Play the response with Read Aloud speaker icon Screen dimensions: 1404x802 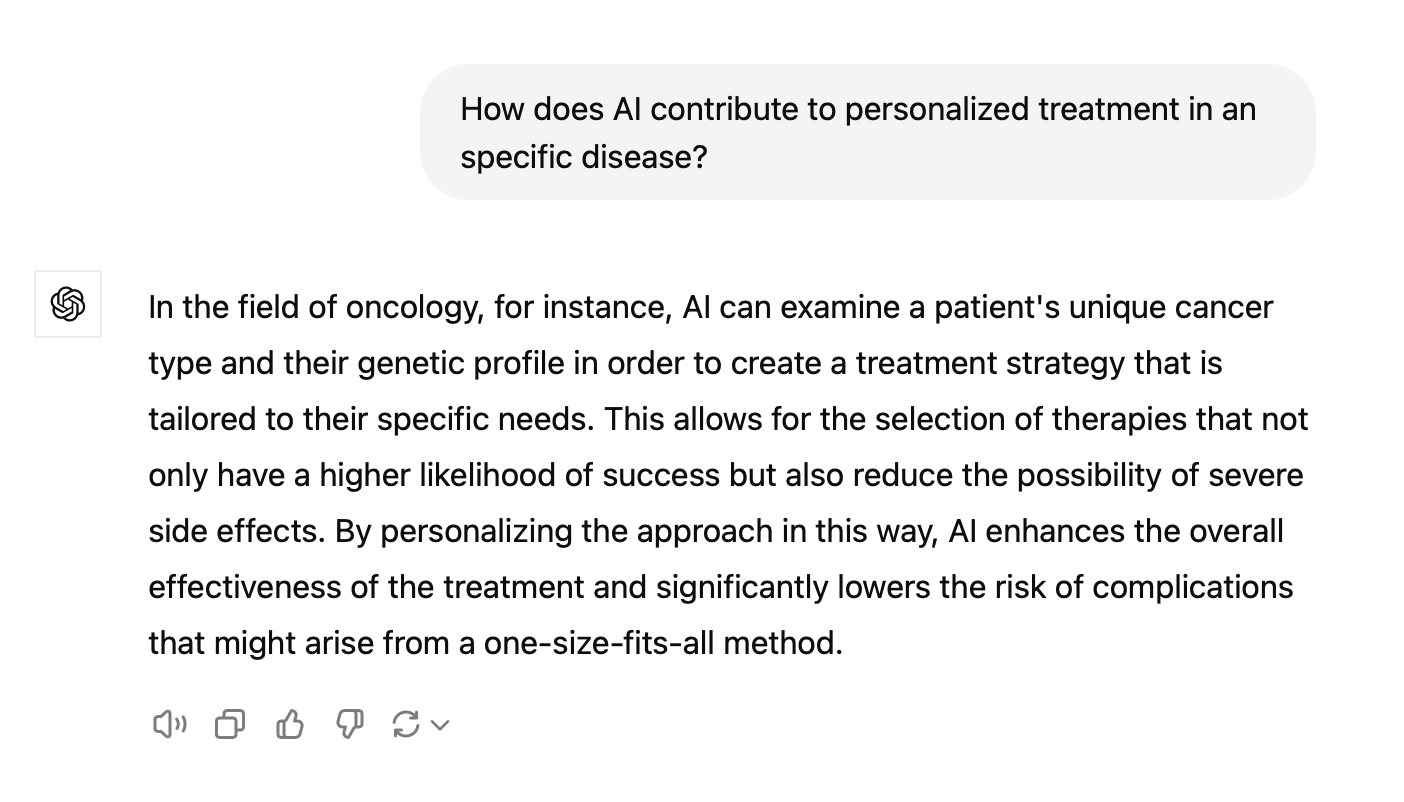click(169, 724)
